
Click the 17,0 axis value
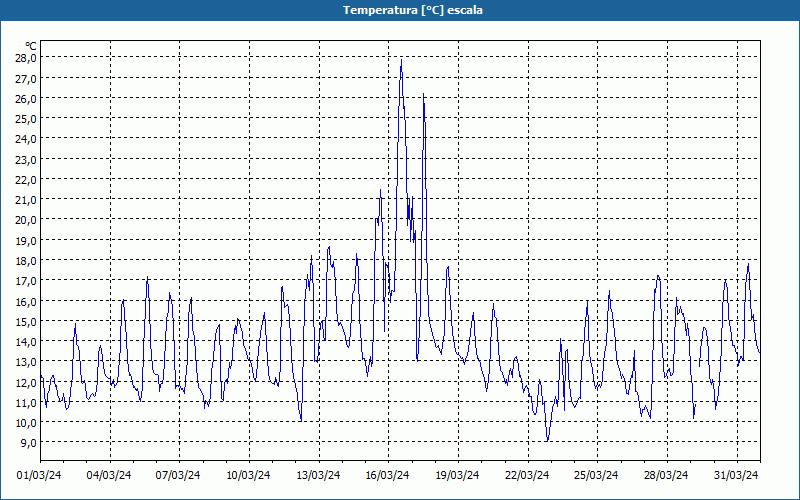point(26,281)
